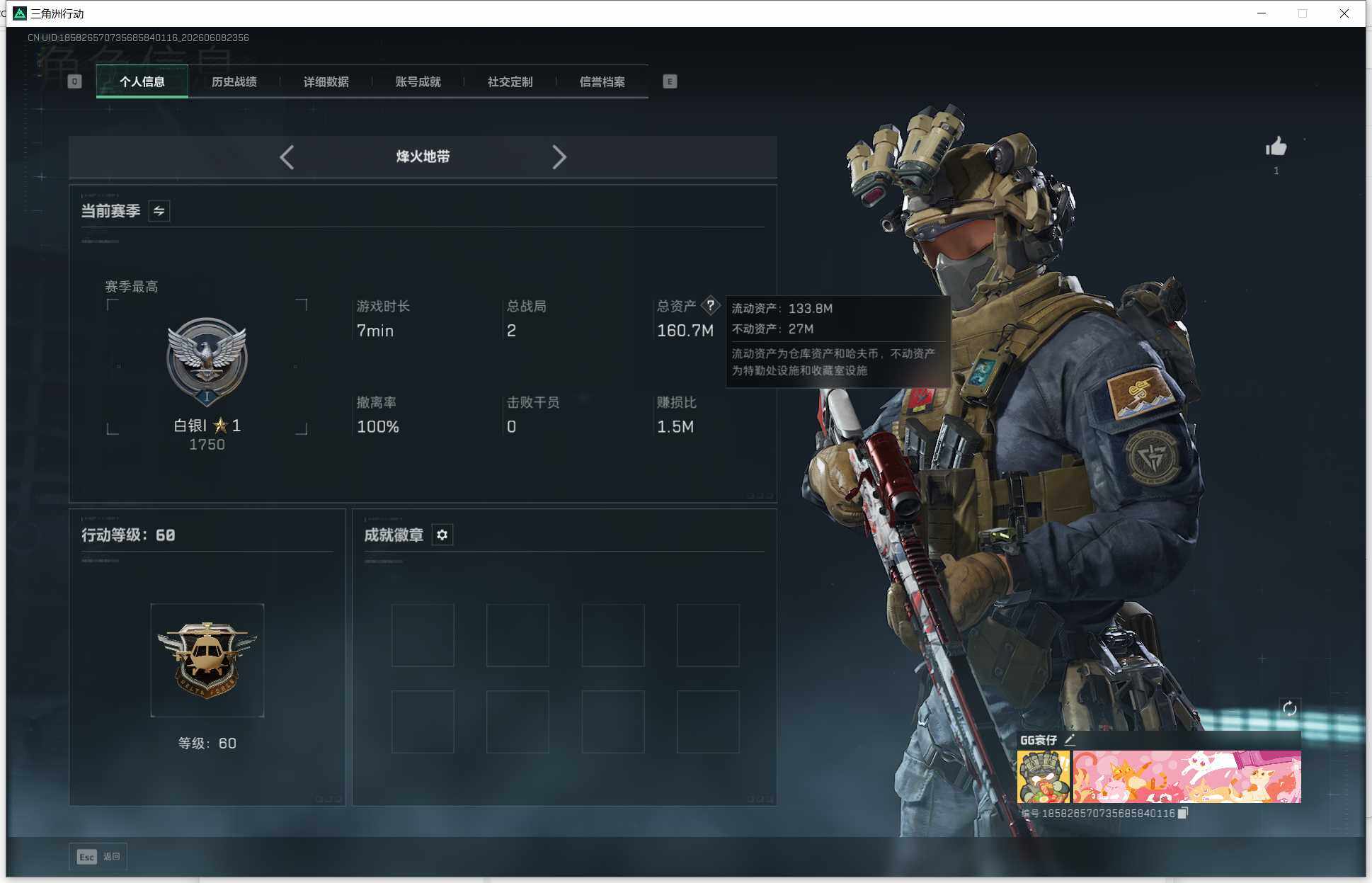1372x883 pixels.
Task: Open the 个人信息 tab
Action: click(142, 81)
